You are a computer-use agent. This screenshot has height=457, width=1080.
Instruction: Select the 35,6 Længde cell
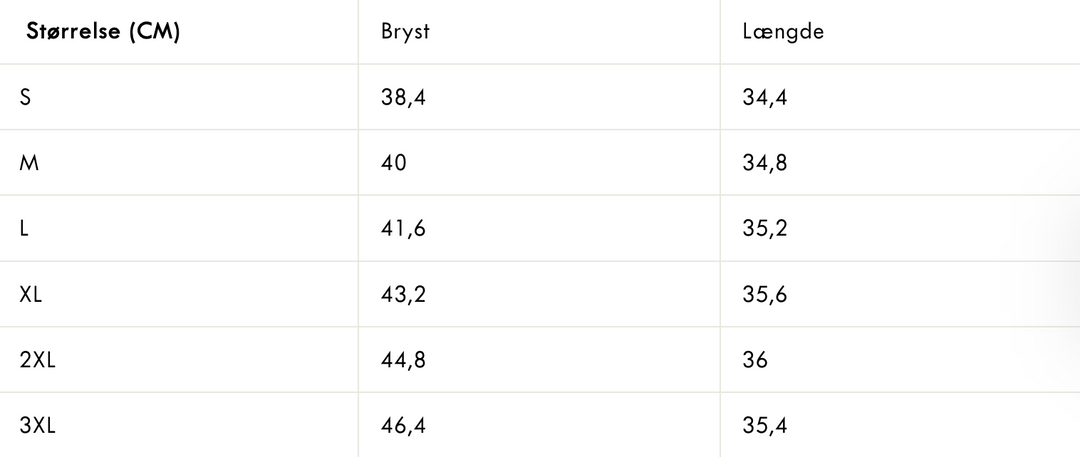coord(765,295)
